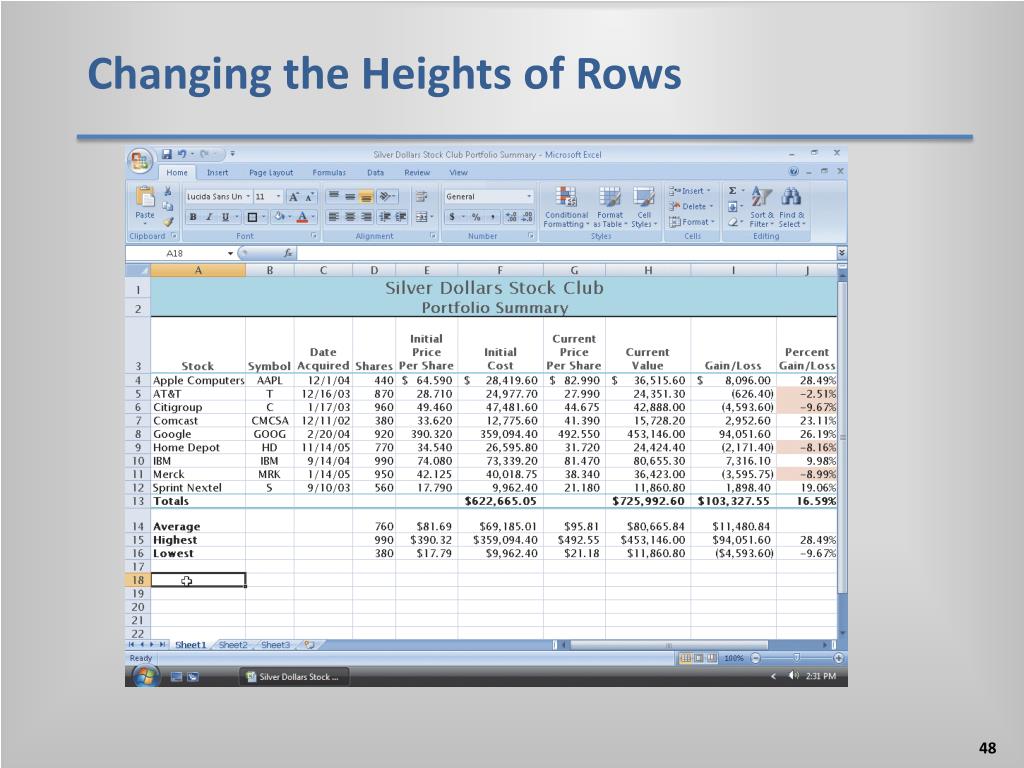Open the Fill options button

coord(733,206)
